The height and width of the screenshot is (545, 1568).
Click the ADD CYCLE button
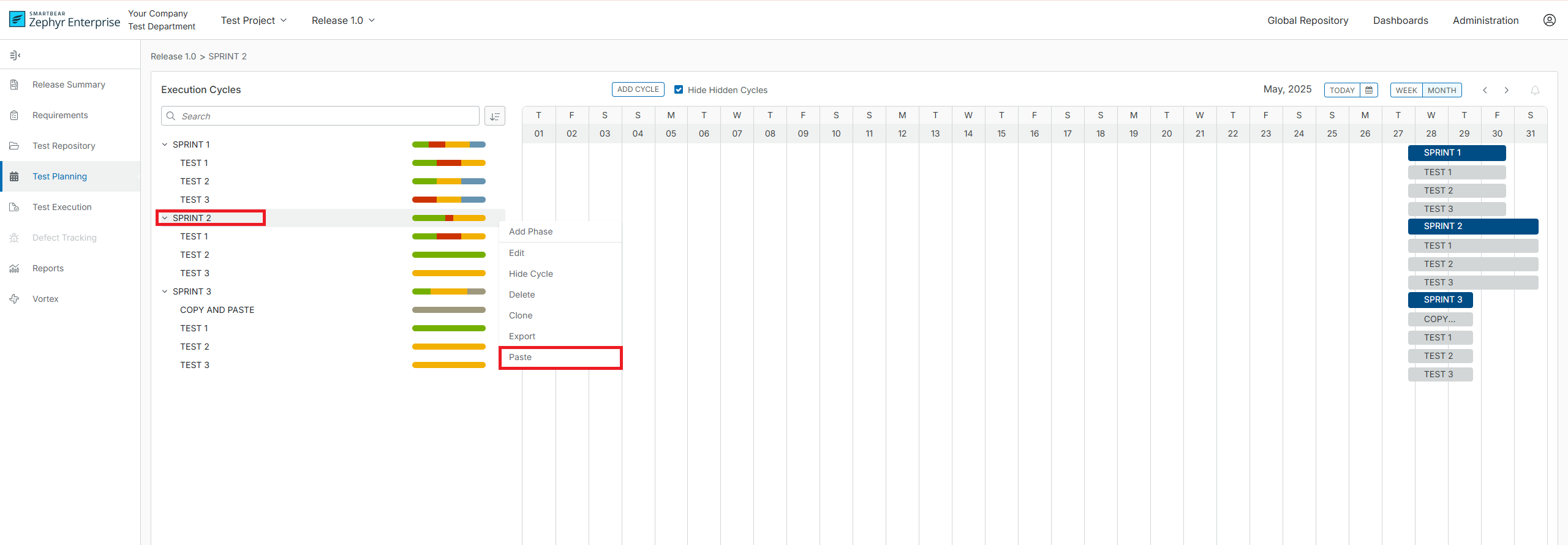638,89
